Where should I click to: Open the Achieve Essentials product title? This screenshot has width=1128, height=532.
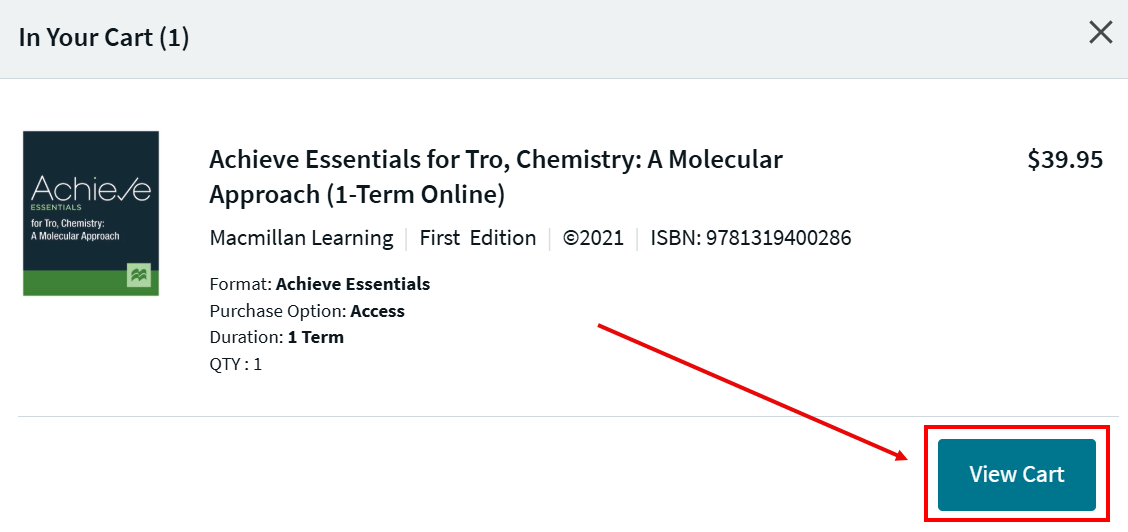496,176
